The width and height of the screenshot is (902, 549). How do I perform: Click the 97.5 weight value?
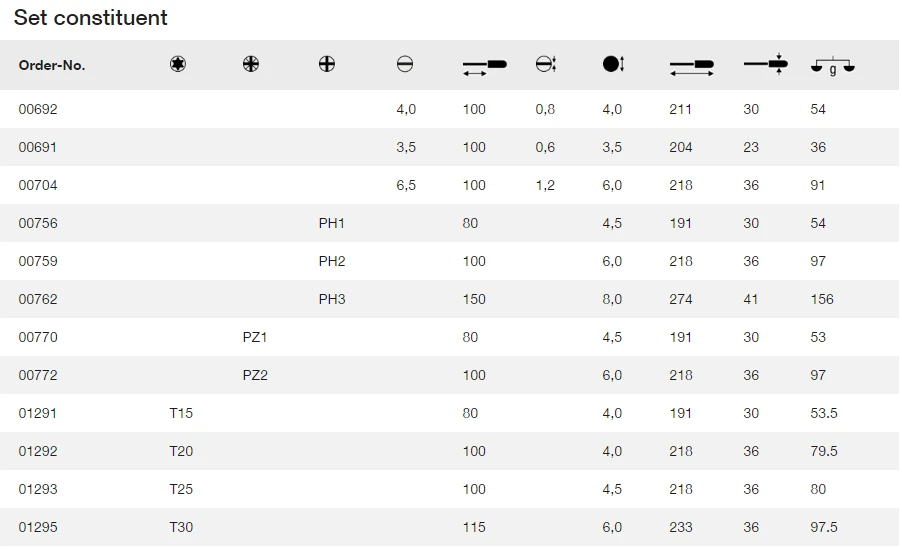tap(824, 527)
